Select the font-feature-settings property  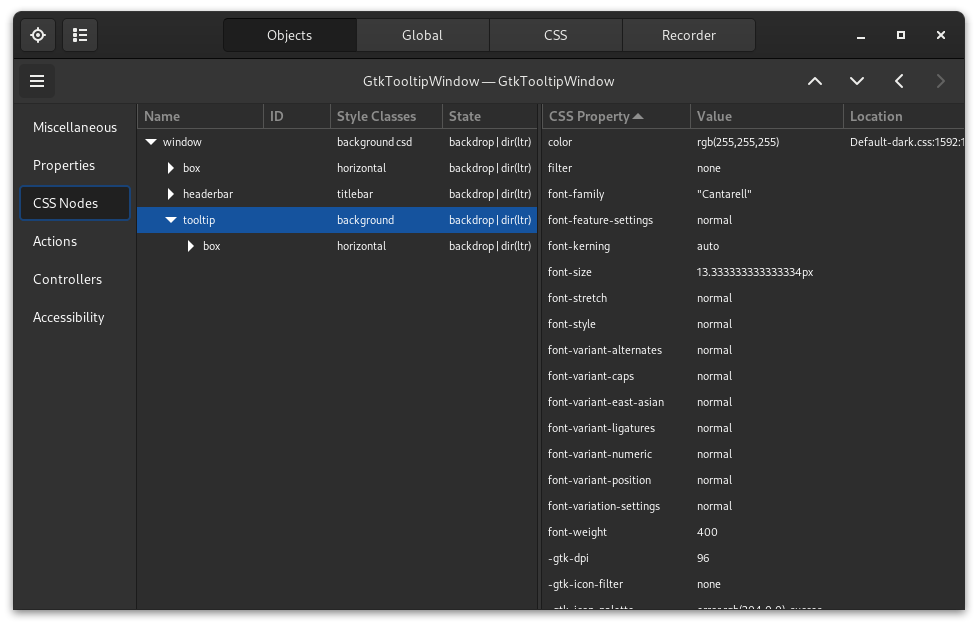tap(753, 220)
